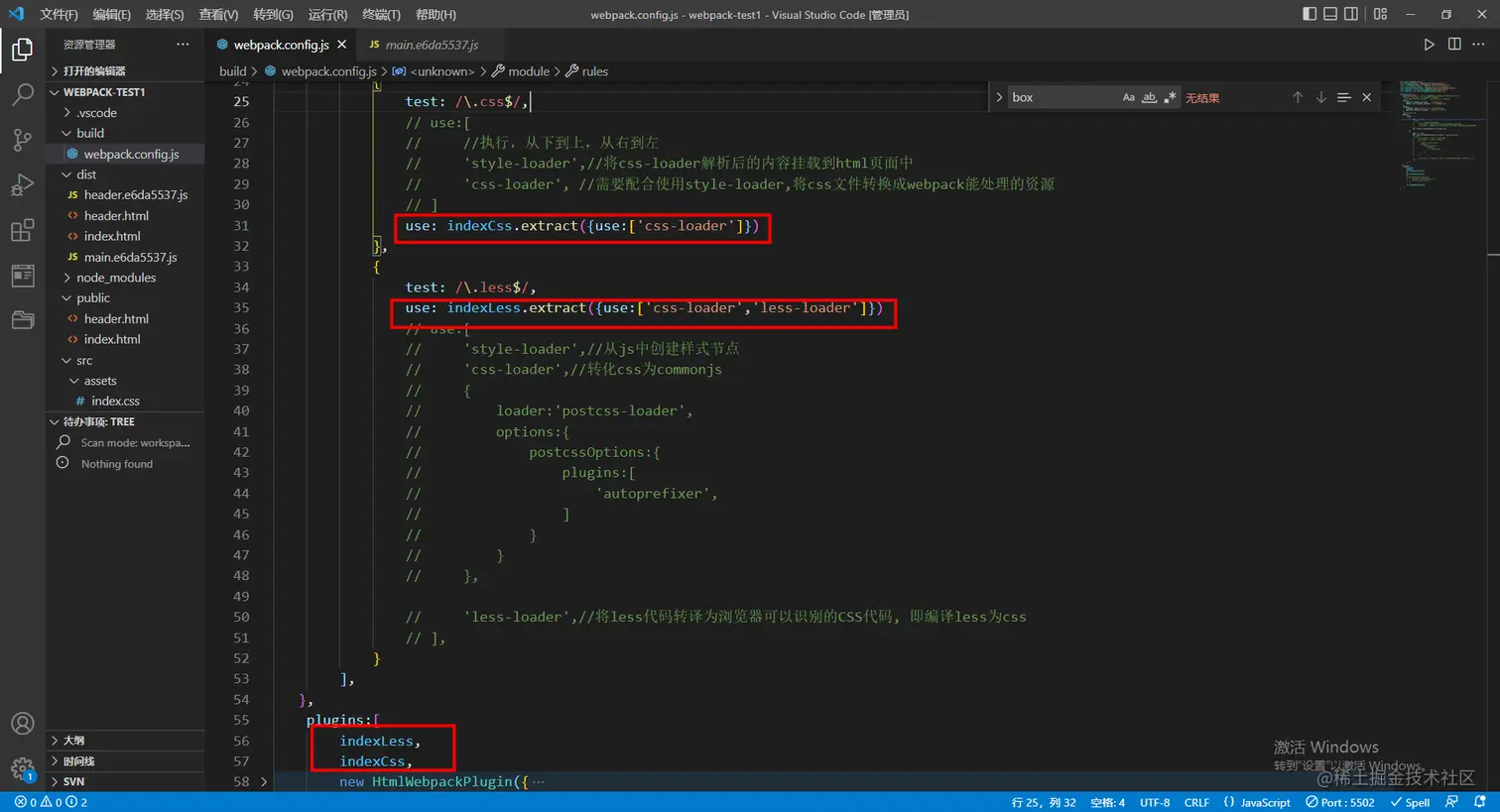Open the Source Control view
Image resolution: width=1500 pixels, height=812 pixels.
[x=22, y=140]
